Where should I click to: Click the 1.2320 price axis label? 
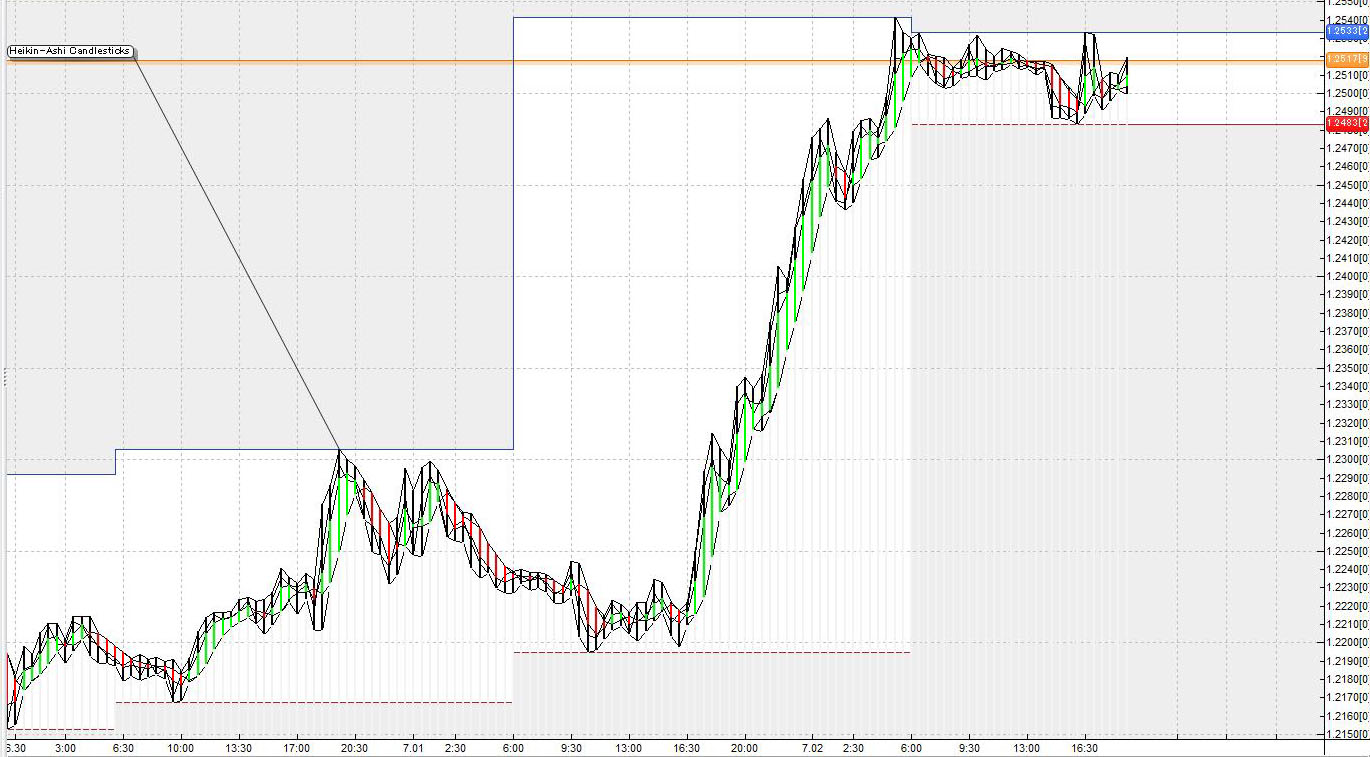tap(1347, 423)
